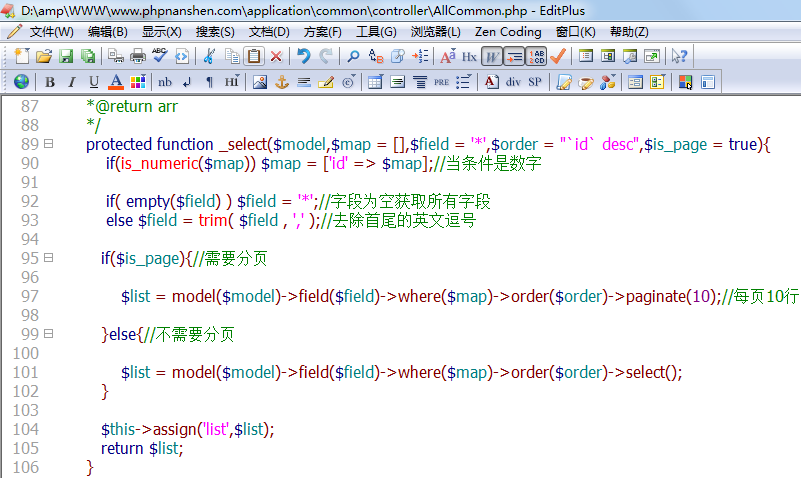801x478 pixels.
Task: Click the Go to Line icon
Action: (420, 56)
